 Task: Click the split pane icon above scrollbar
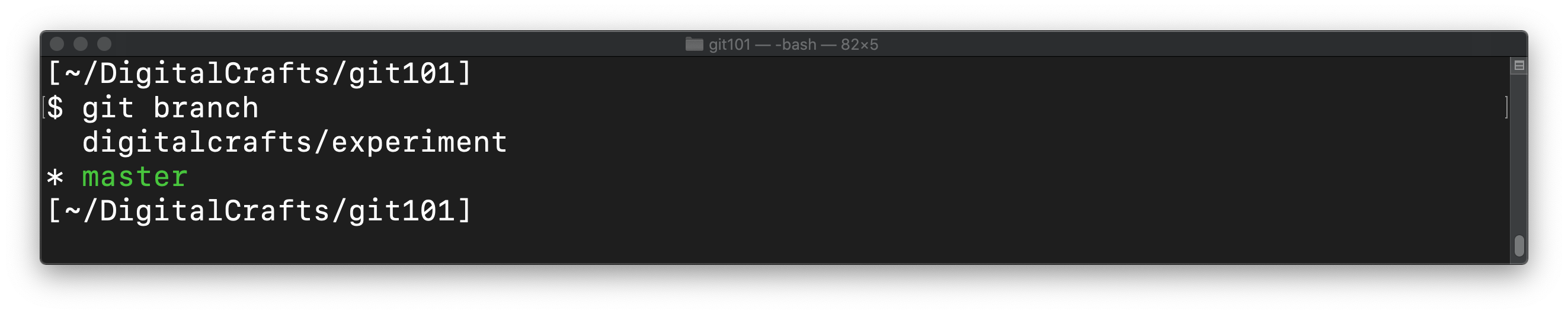1519,66
